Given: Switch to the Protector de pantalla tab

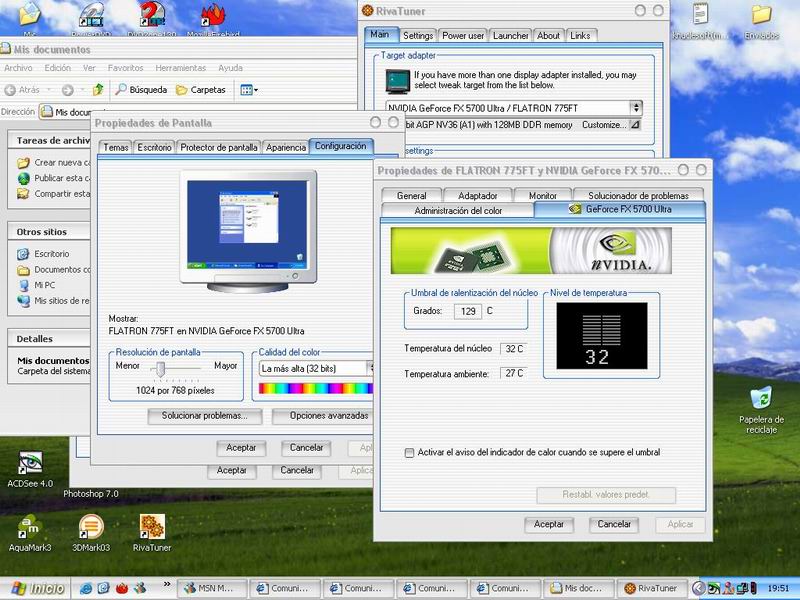Looking at the screenshot, I should 219,147.
